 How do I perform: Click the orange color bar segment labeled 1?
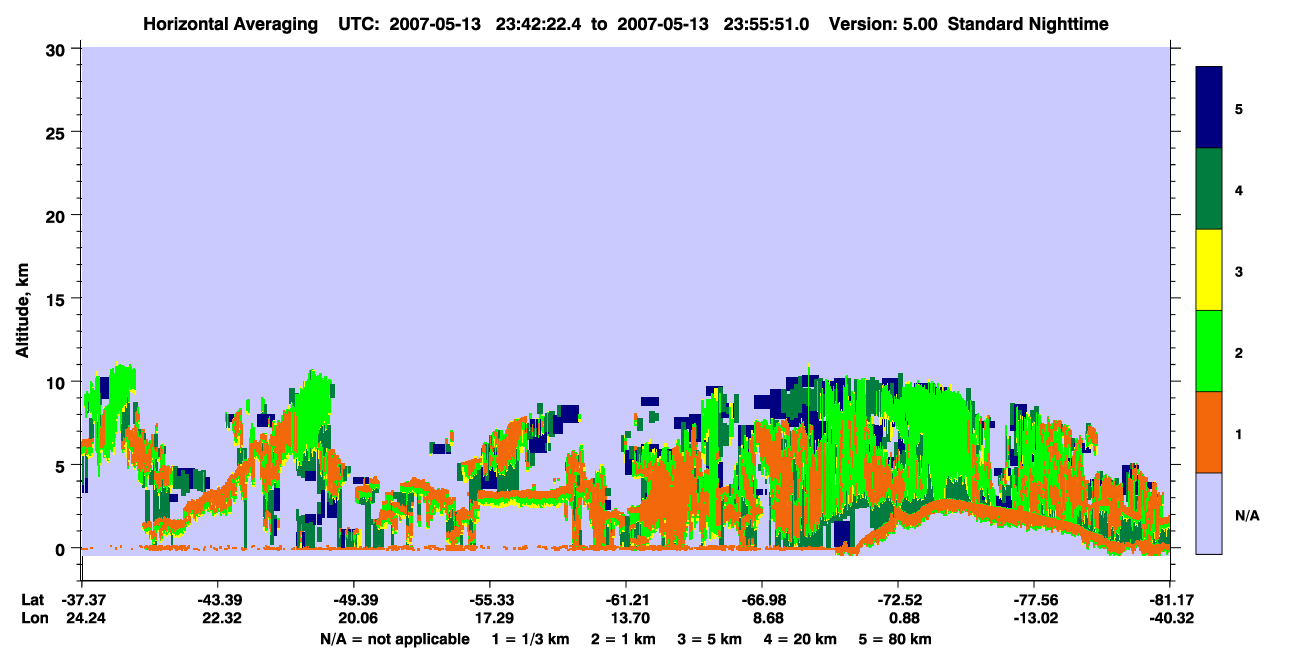pyautogui.click(x=1209, y=432)
